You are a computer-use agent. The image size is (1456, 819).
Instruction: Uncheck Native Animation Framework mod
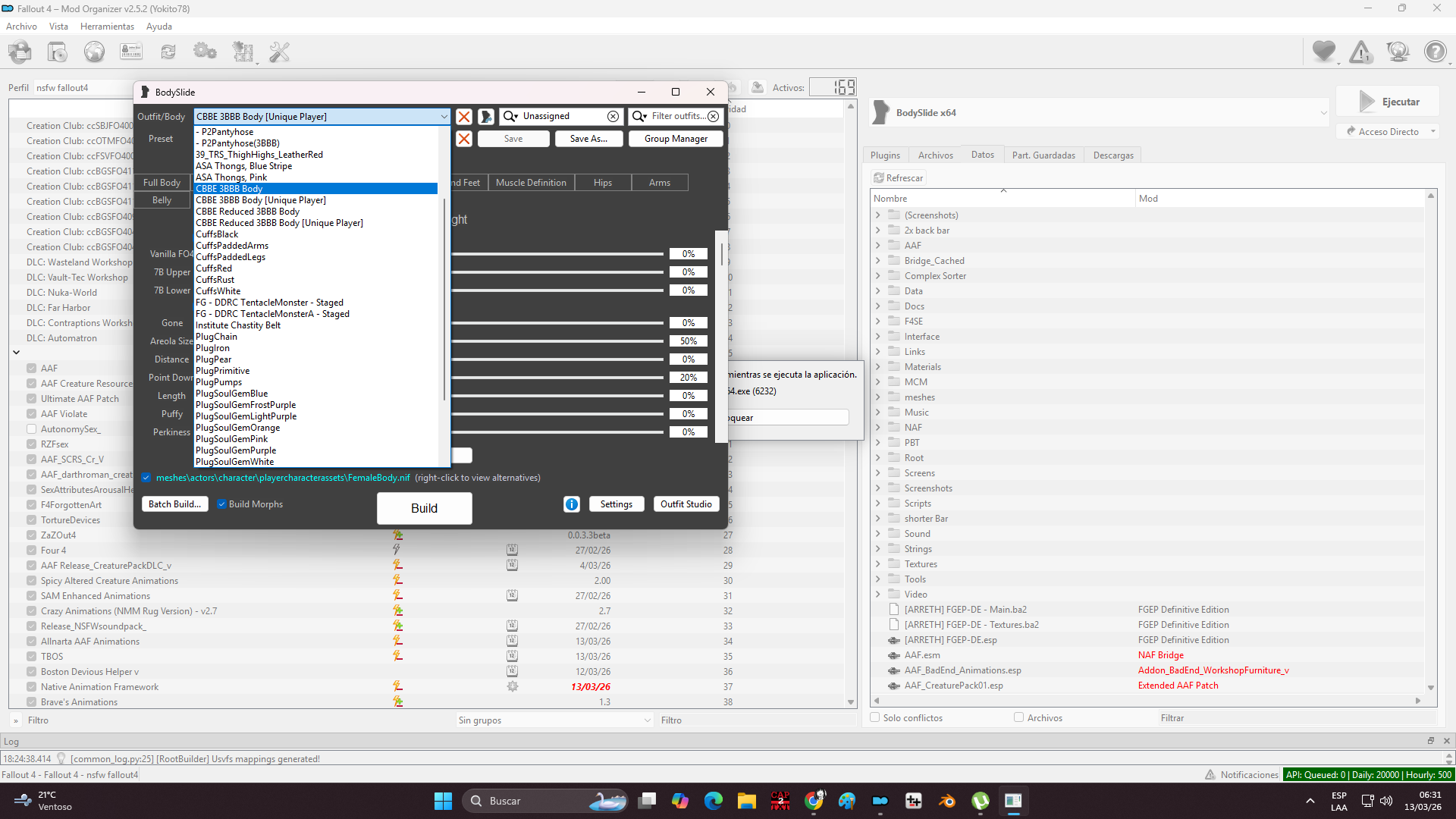pos(32,687)
